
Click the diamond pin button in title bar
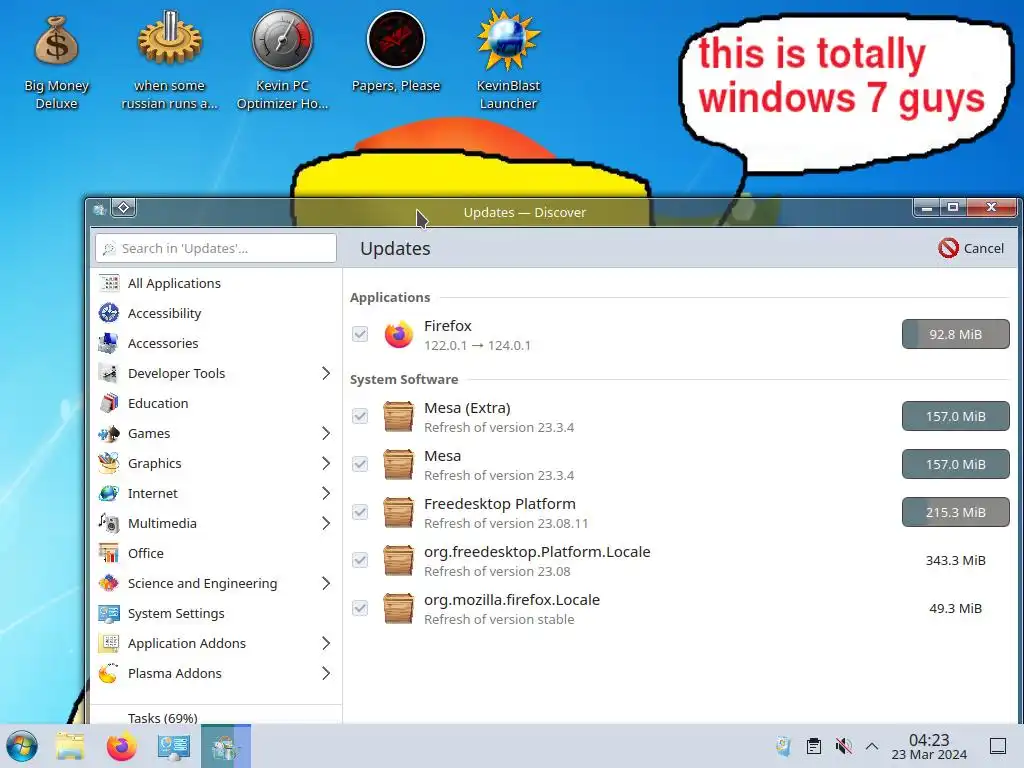(123, 208)
